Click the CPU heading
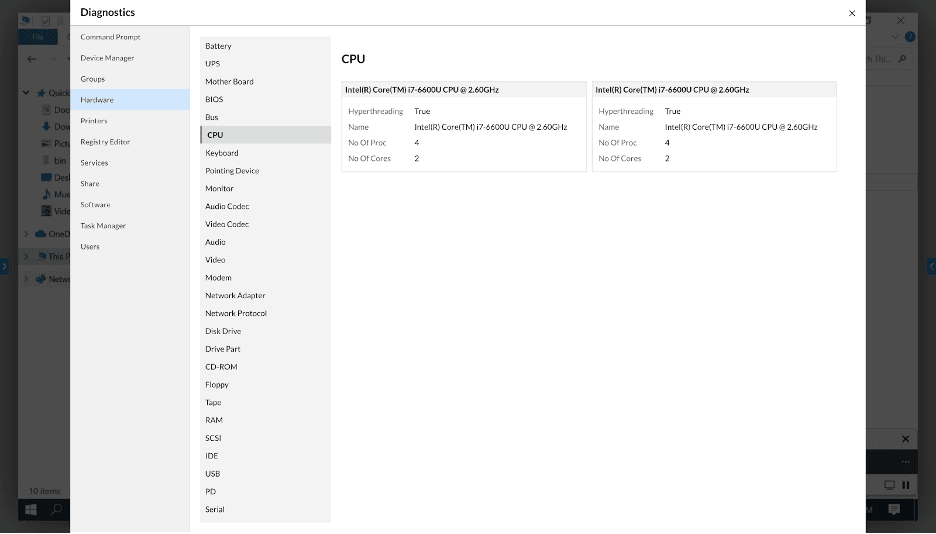This screenshot has width=936, height=534. [353, 59]
